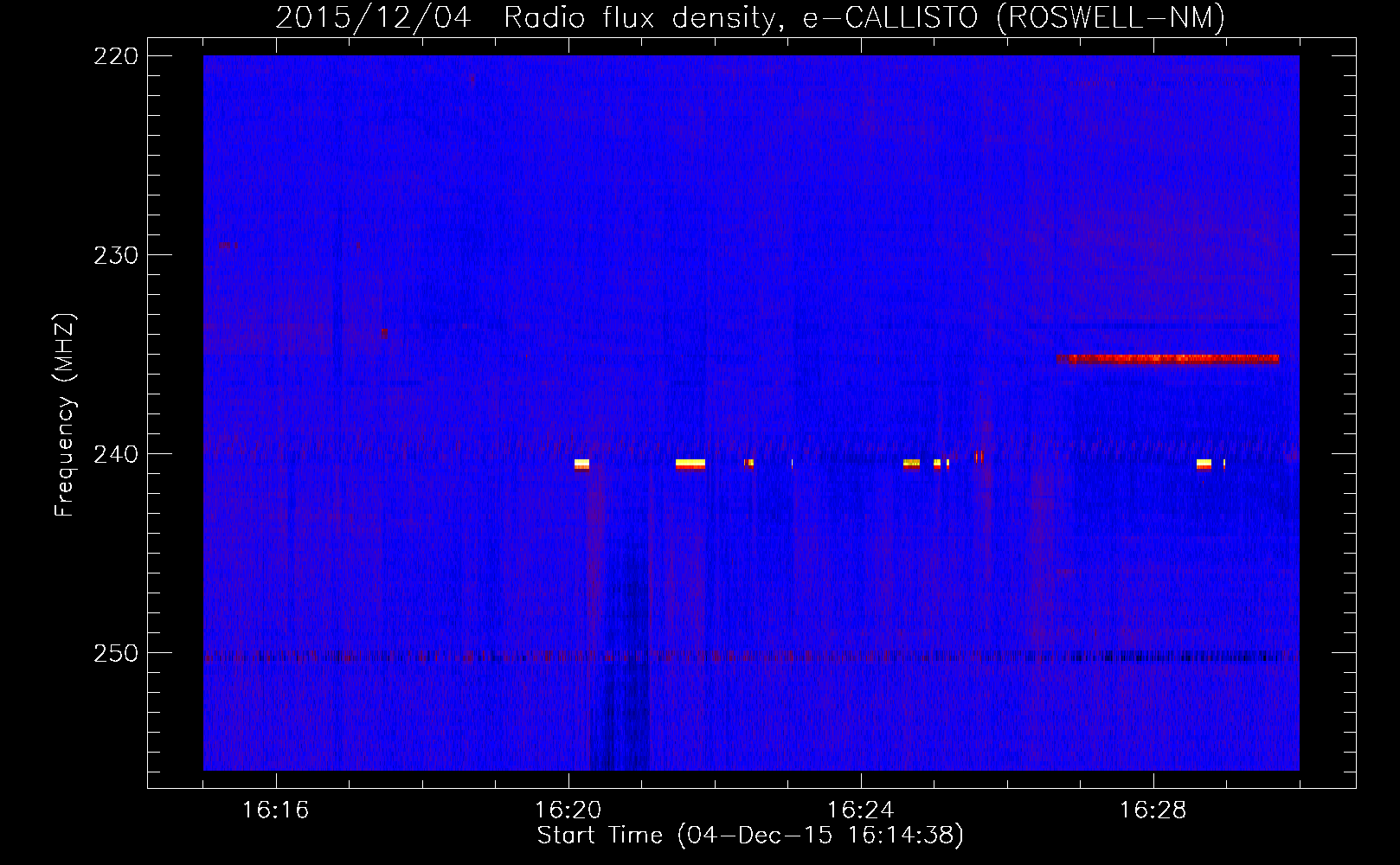Click the '220' frequency axis label

click(x=115, y=56)
